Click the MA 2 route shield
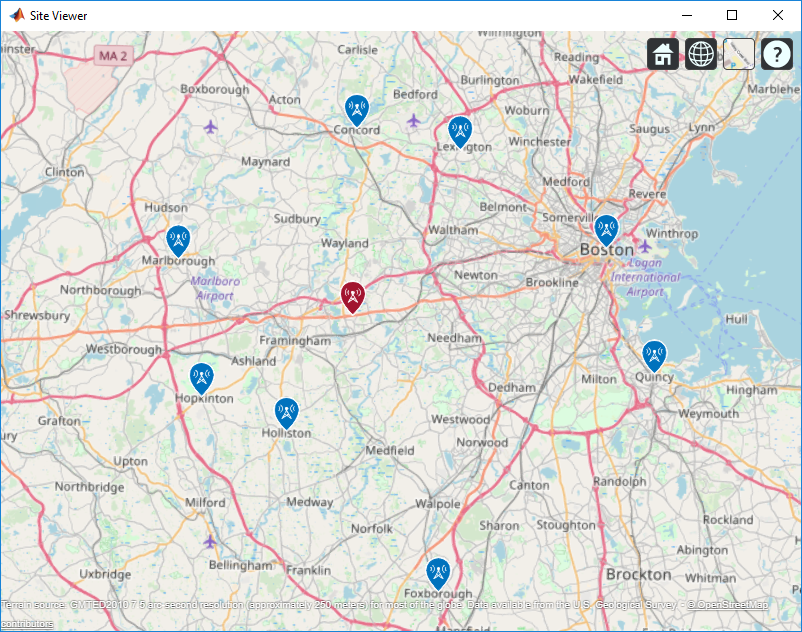Screen dimensions: 802x632 [113, 56]
